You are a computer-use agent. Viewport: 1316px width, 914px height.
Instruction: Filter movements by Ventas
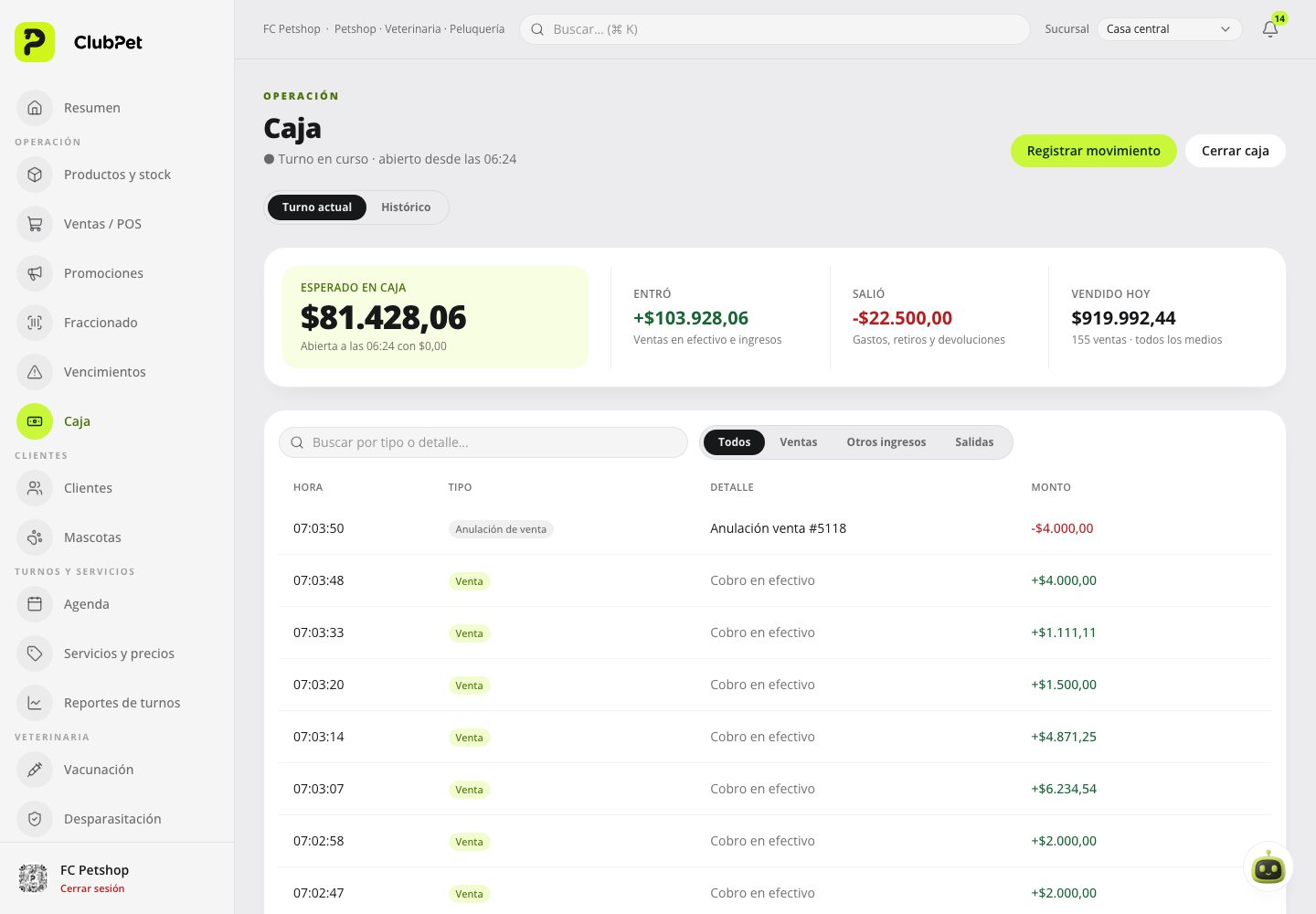pos(799,442)
